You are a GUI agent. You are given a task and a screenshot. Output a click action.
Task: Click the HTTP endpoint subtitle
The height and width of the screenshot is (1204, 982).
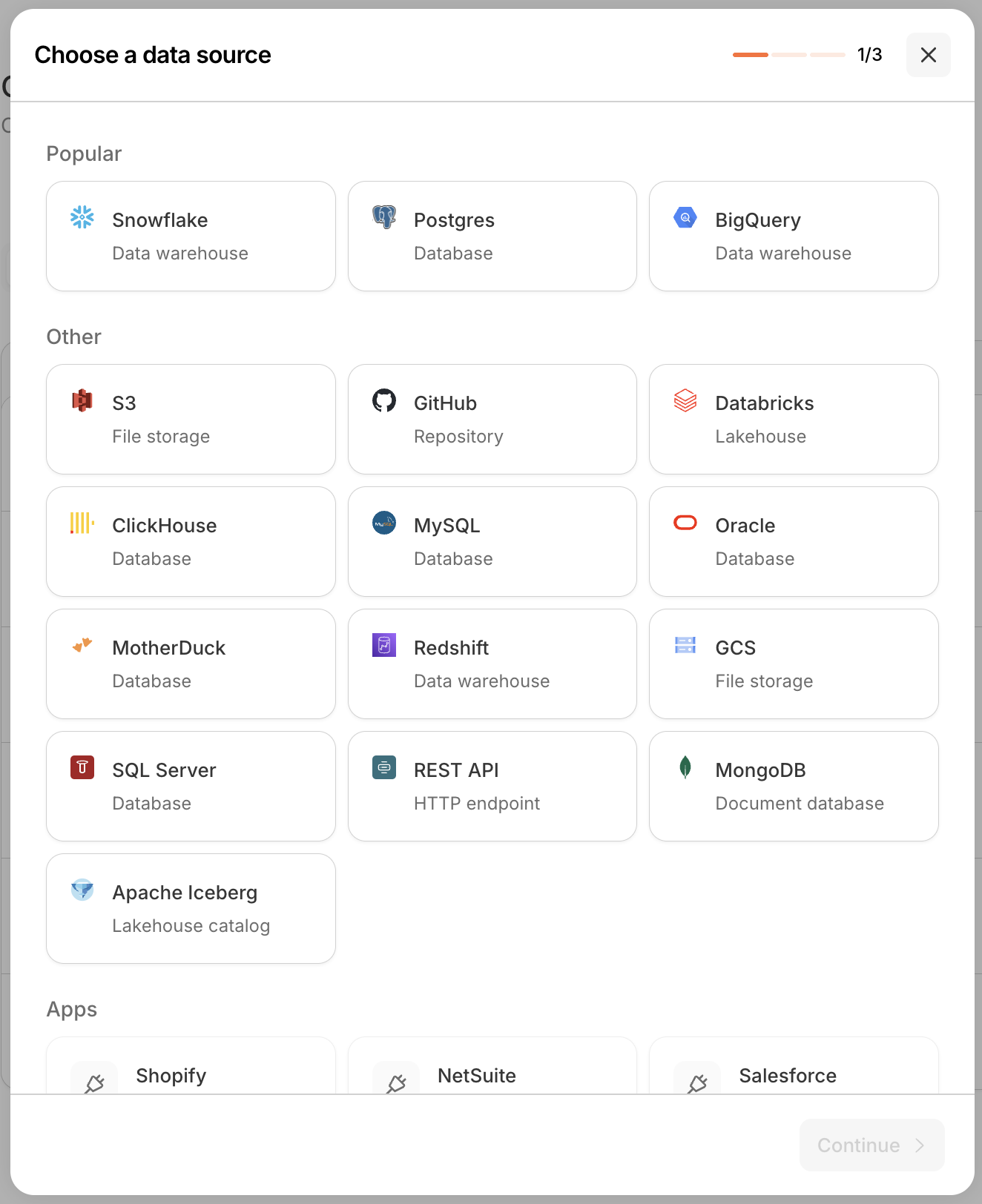[x=478, y=804]
